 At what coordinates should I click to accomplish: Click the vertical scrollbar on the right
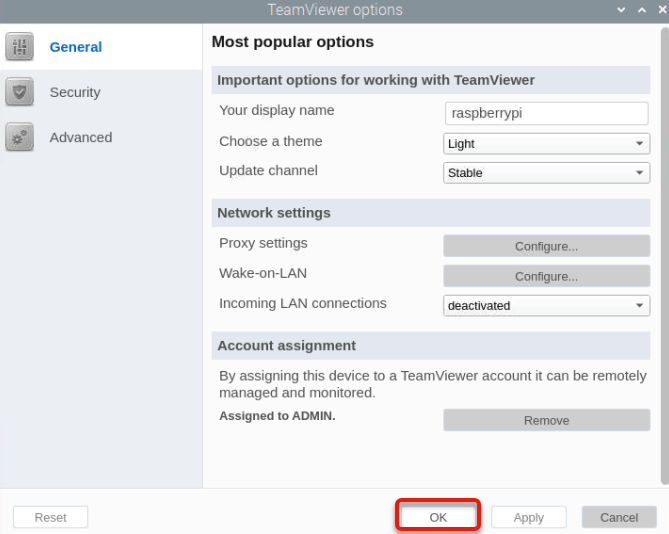[x=664, y=256]
